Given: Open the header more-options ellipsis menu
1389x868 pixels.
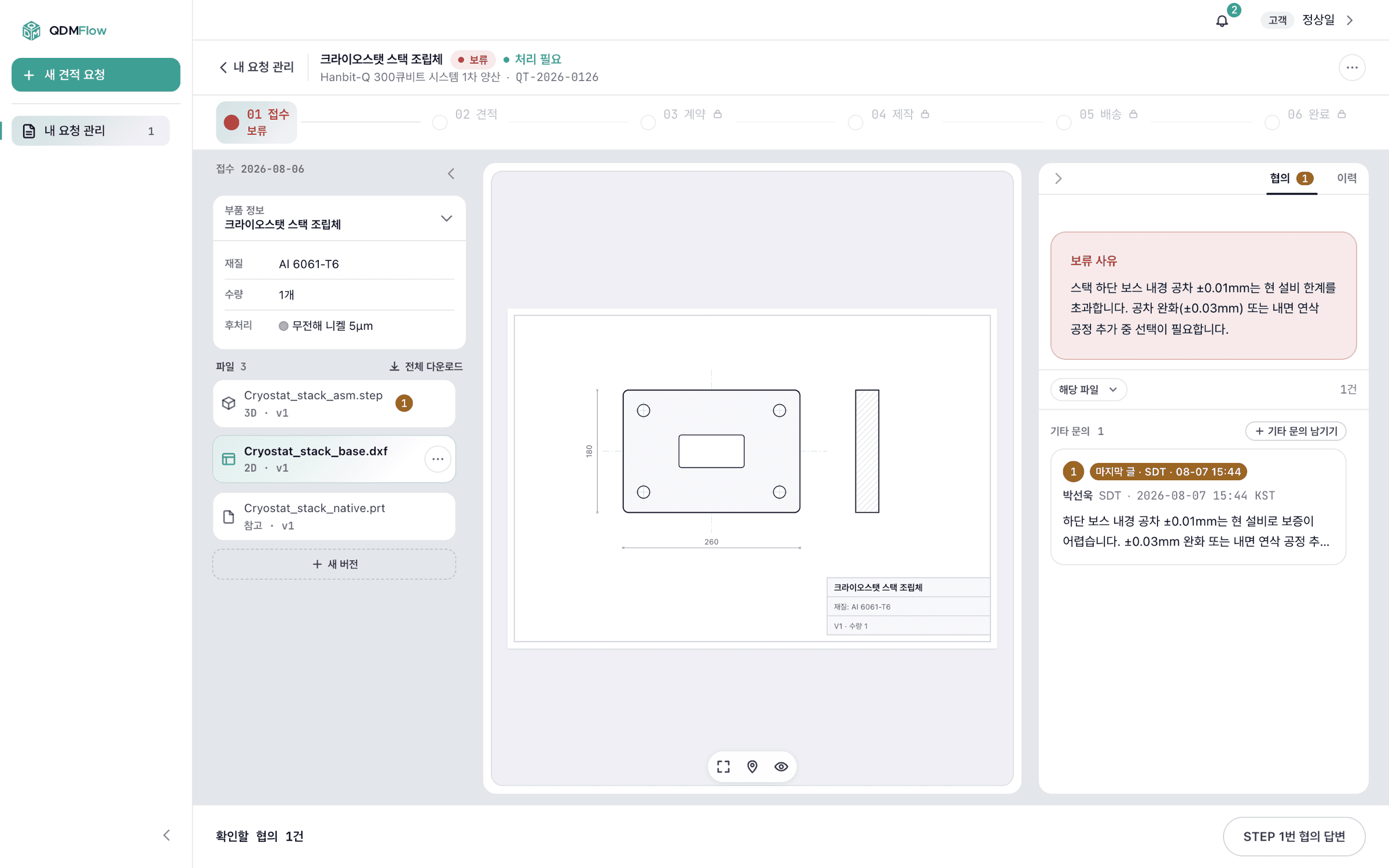Looking at the screenshot, I should click(x=1352, y=68).
